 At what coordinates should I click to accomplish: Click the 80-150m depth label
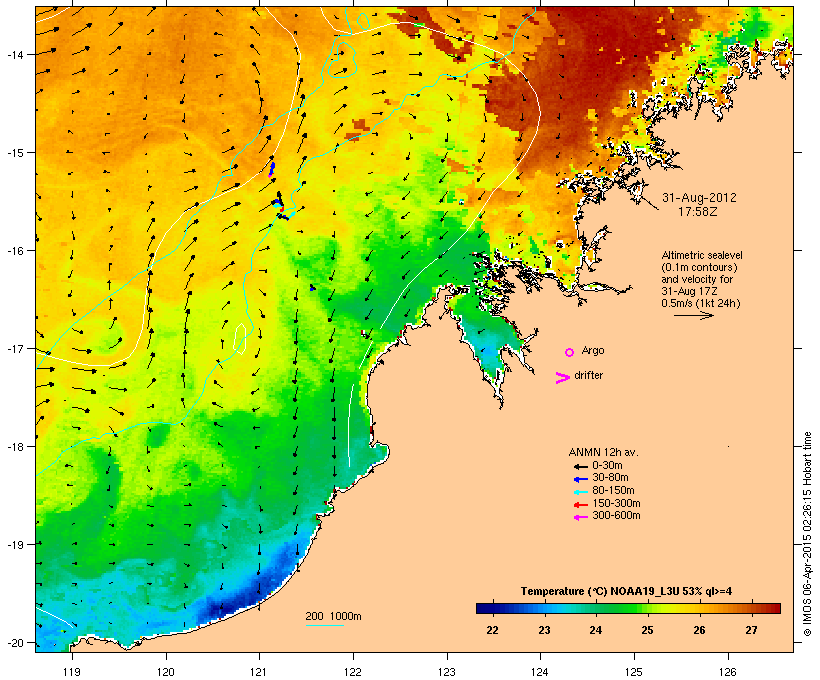point(613,491)
